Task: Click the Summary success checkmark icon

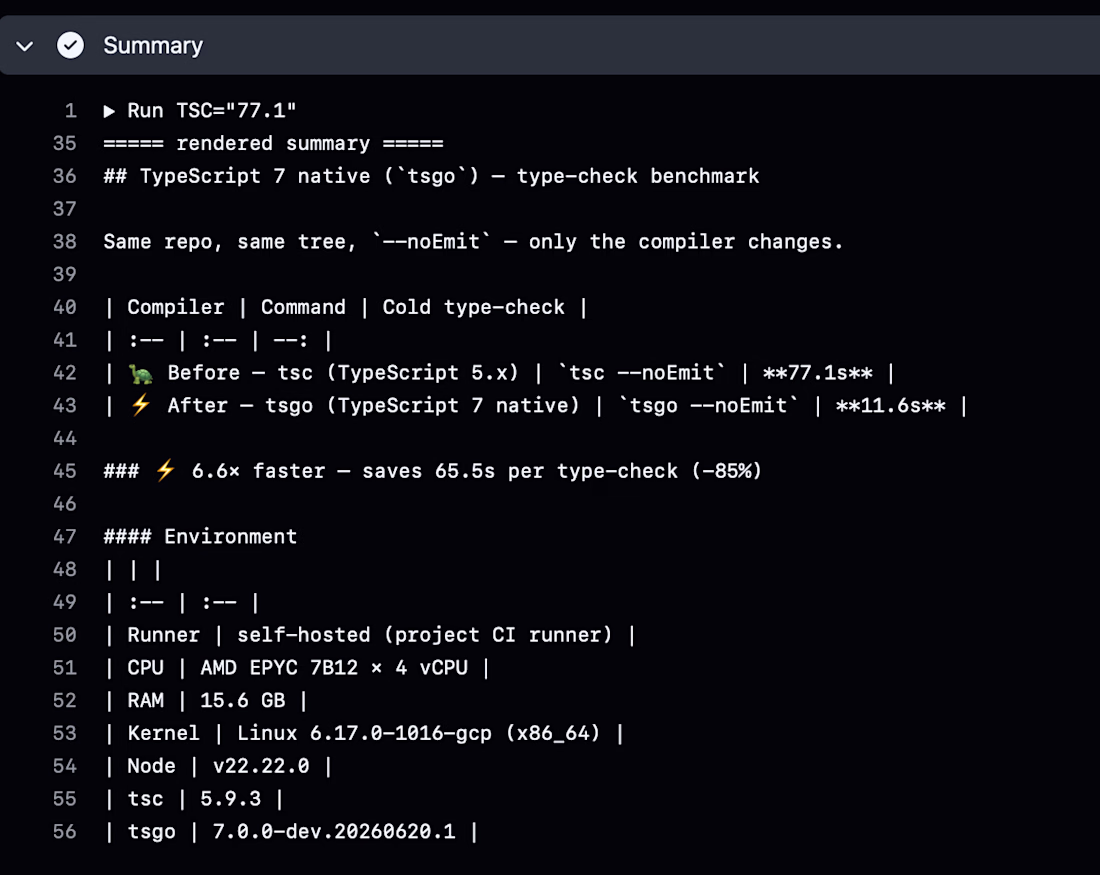Action: pos(70,46)
